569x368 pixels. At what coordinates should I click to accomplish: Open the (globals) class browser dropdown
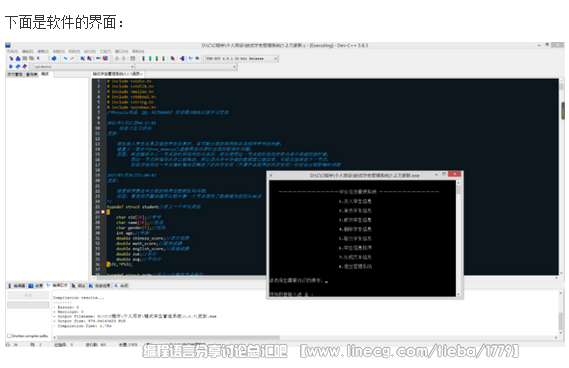(83, 67)
